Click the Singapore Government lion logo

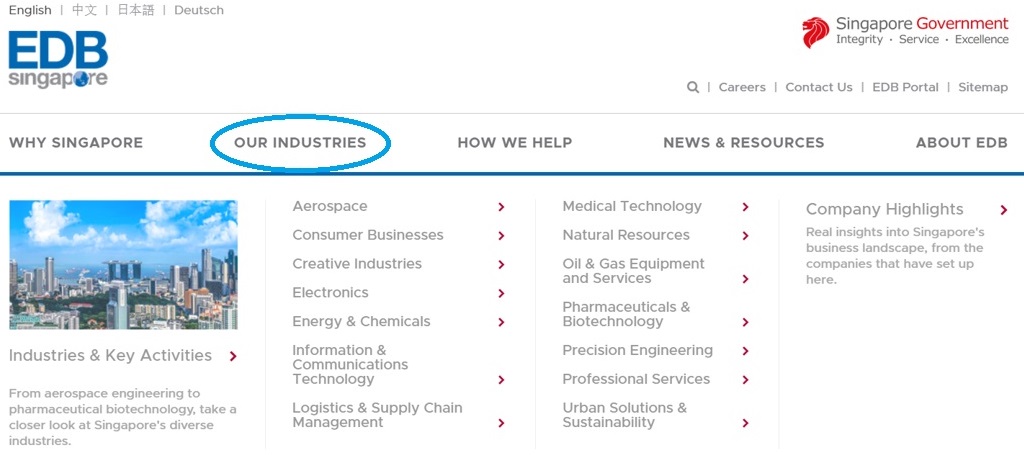click(x=815, y=32)
